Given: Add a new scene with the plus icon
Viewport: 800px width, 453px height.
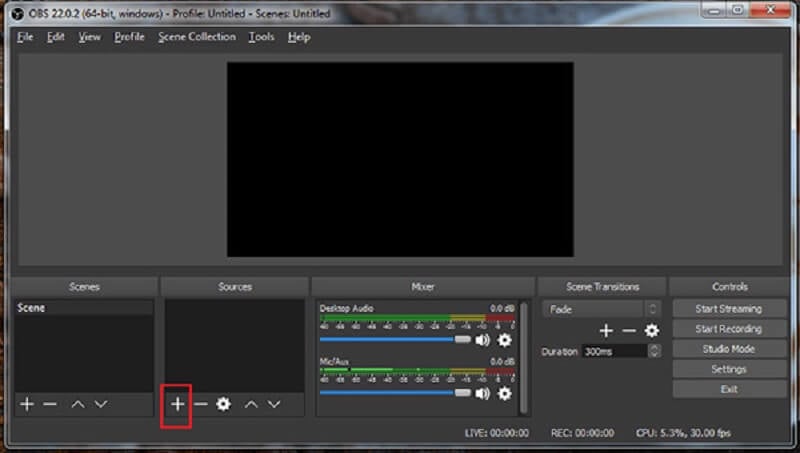Looking at the screenshot, I should tap(27, 404).
